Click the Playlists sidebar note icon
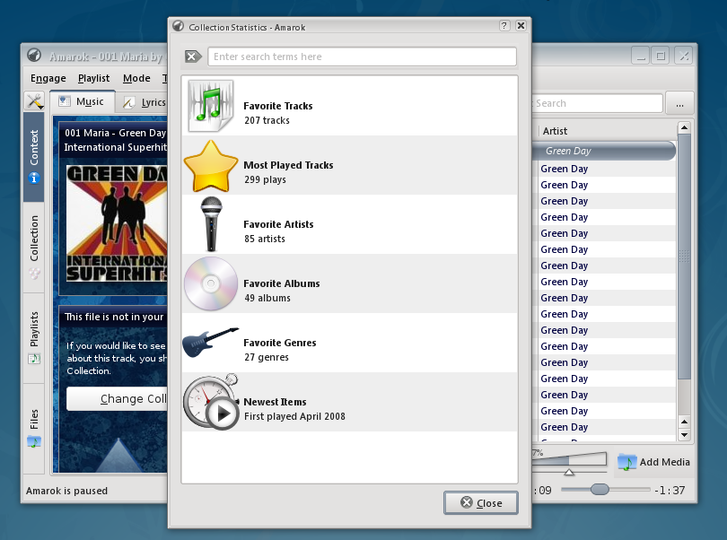 click(x=34, y=359)
